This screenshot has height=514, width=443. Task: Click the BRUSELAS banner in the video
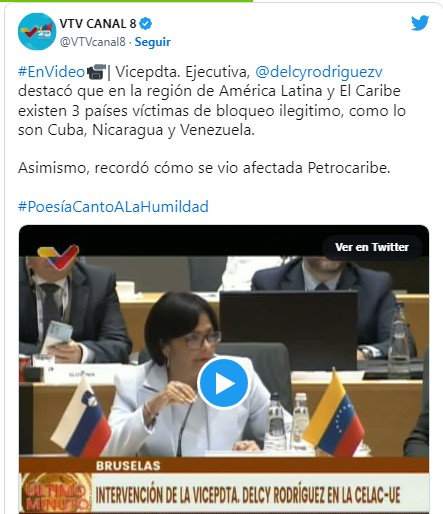(x=128, y=465)
